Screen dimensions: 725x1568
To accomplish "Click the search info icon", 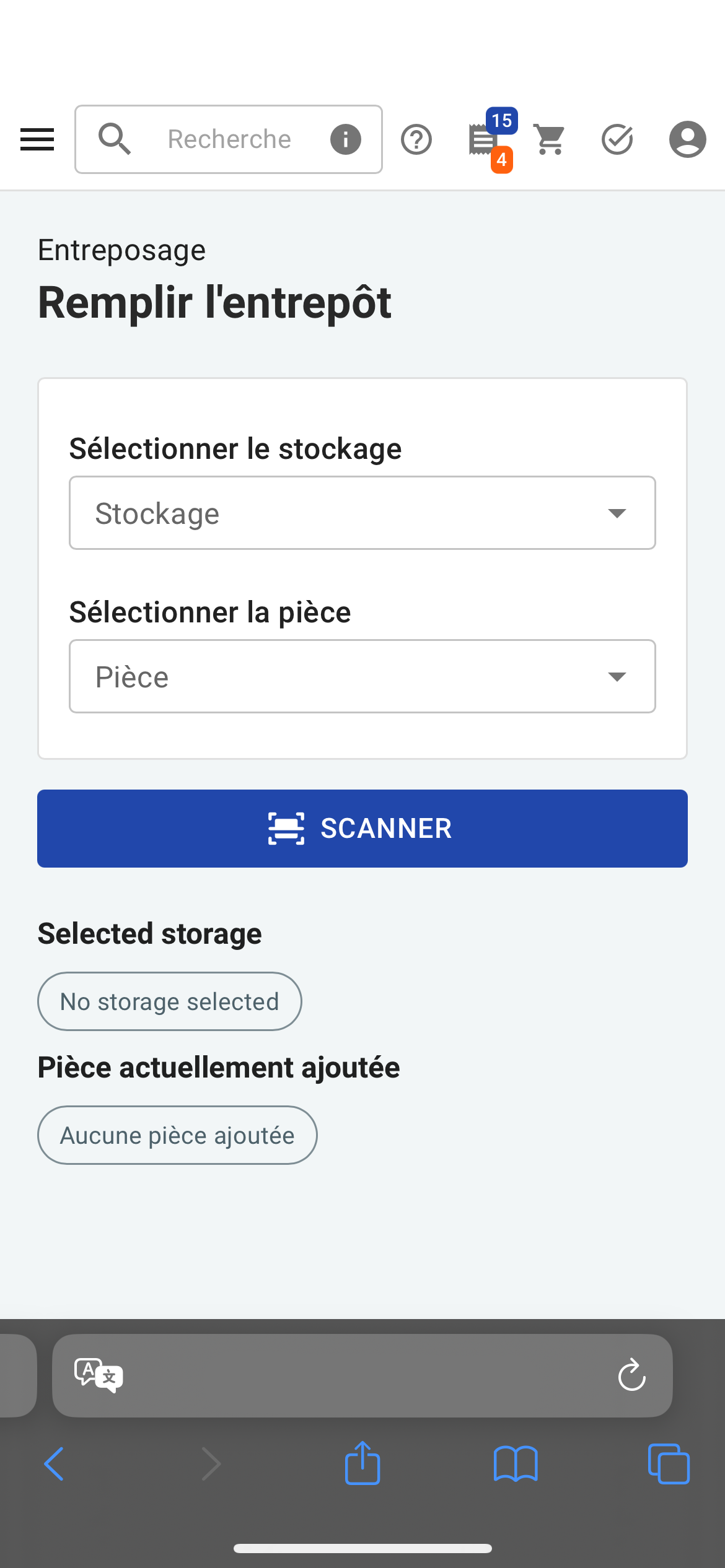I will (x=346, y=139).
